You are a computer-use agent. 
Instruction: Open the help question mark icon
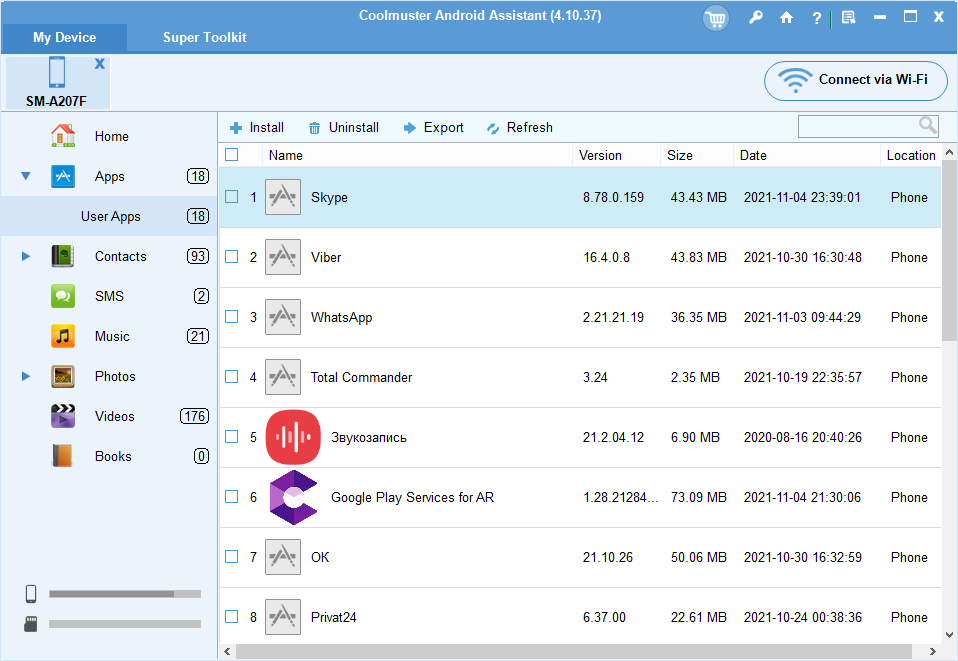(816, 18)
